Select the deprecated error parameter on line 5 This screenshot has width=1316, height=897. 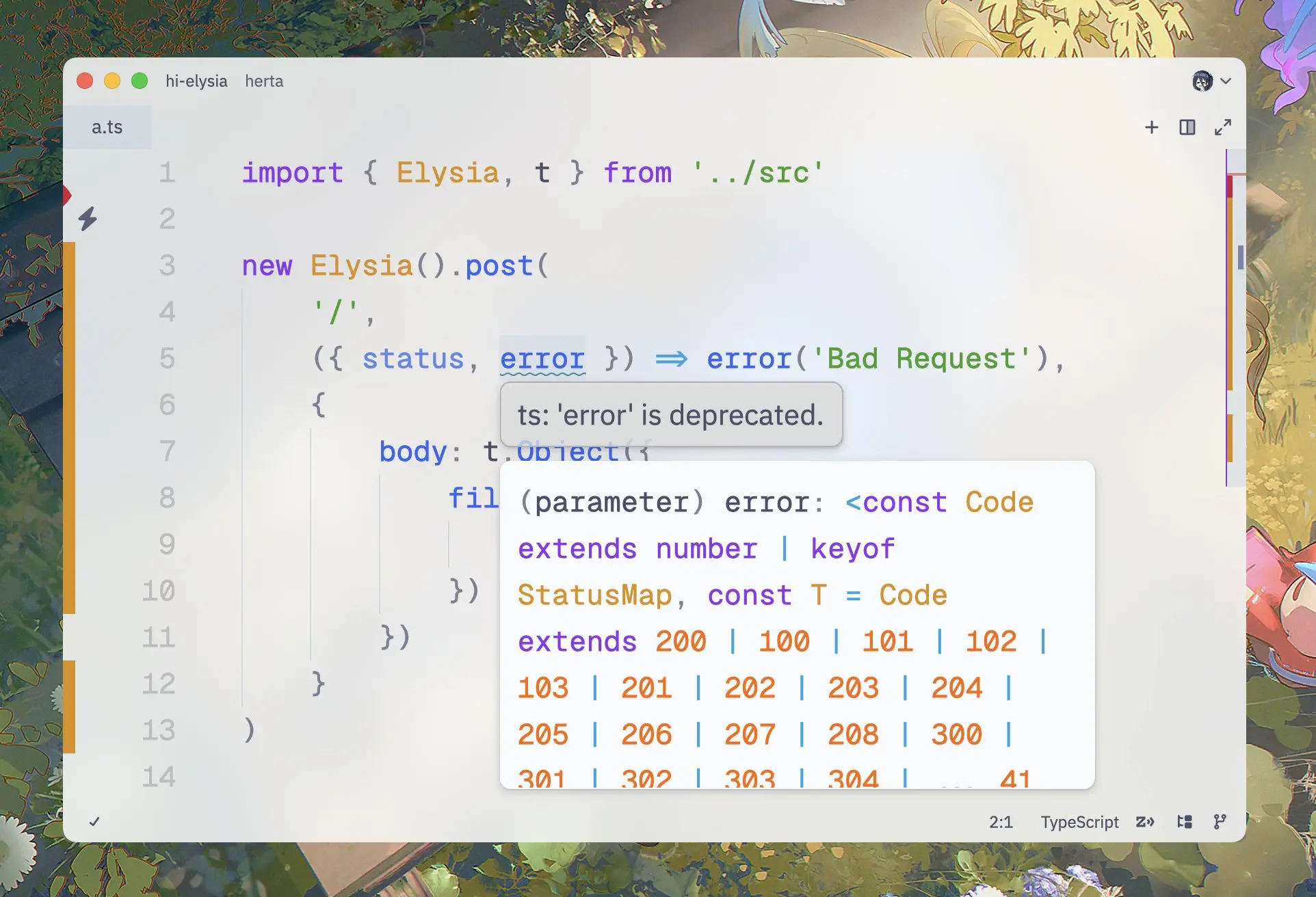tap(542, 358)
